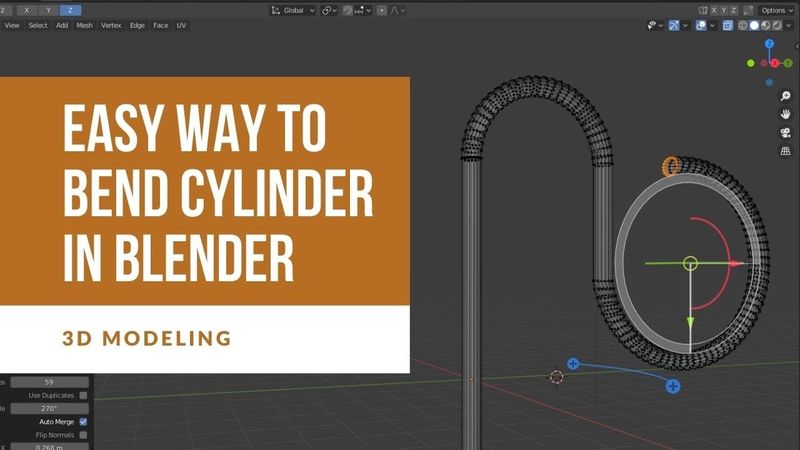
Task: Click the angle field showing 270°
Action: tap(49, 409)
